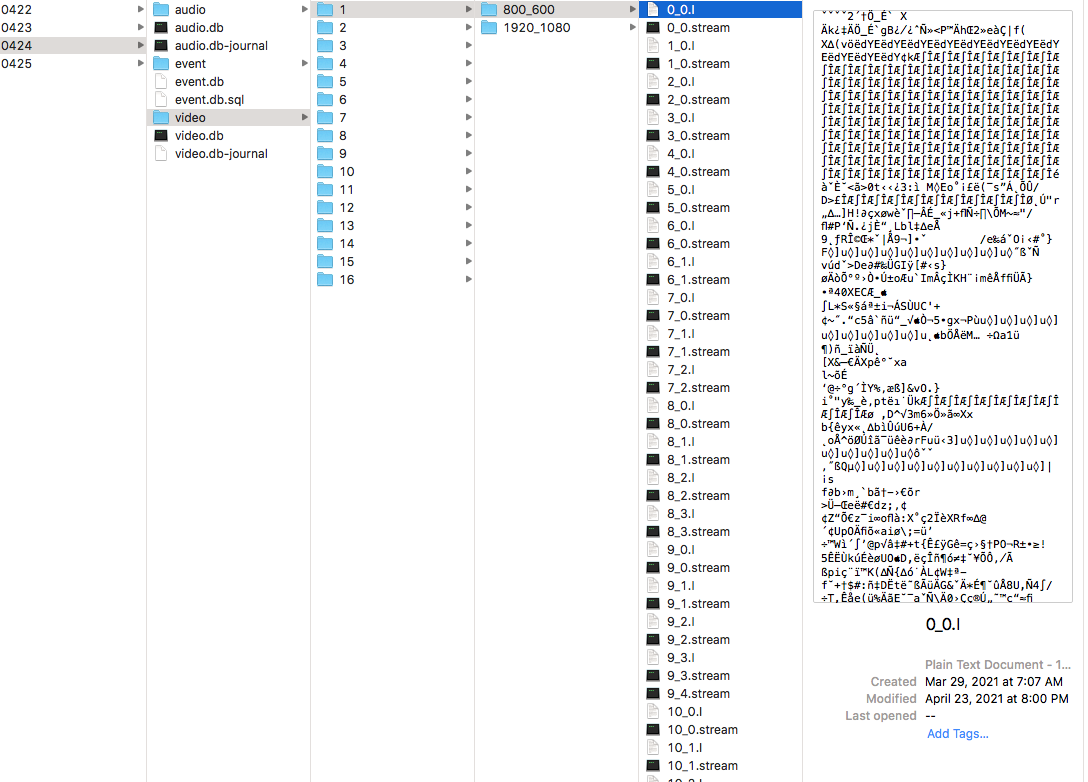
Task: Click folder icon for folder 12
Action: pos(325,207)
